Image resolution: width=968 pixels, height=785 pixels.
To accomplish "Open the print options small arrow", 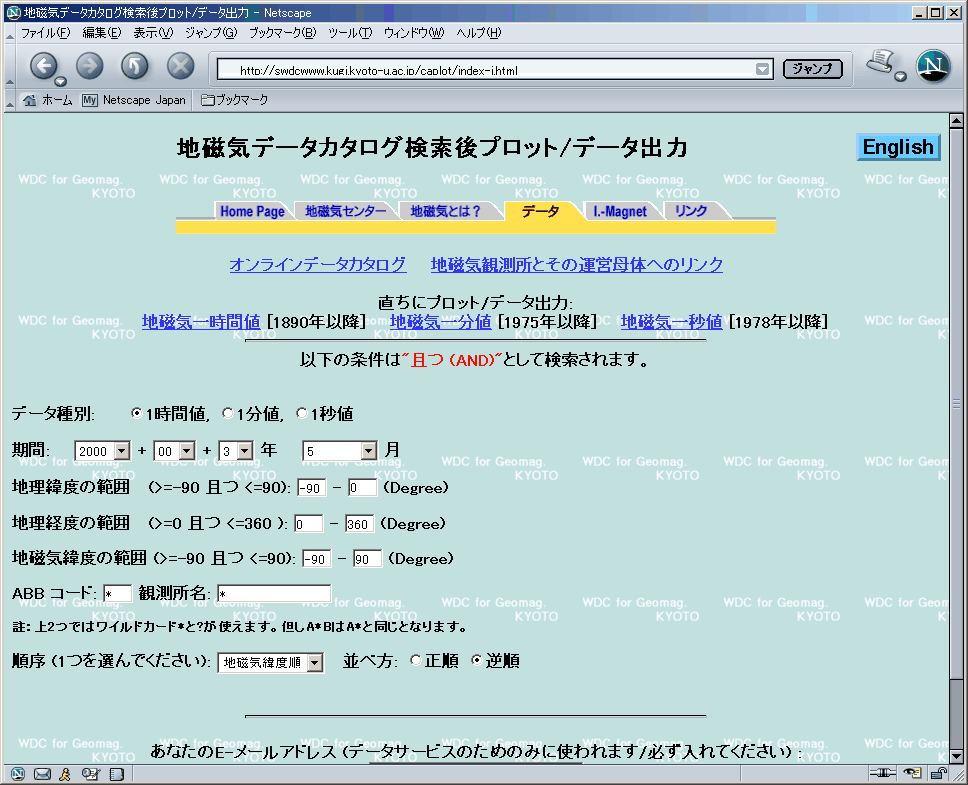I will point(900,77).
